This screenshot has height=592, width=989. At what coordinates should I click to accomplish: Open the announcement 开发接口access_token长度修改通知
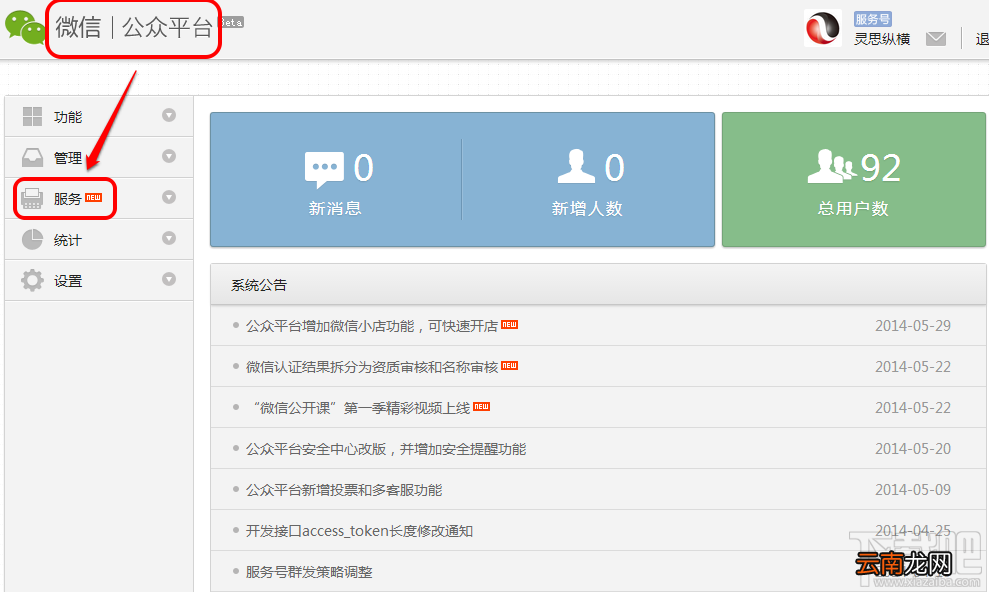click(359, 531)
